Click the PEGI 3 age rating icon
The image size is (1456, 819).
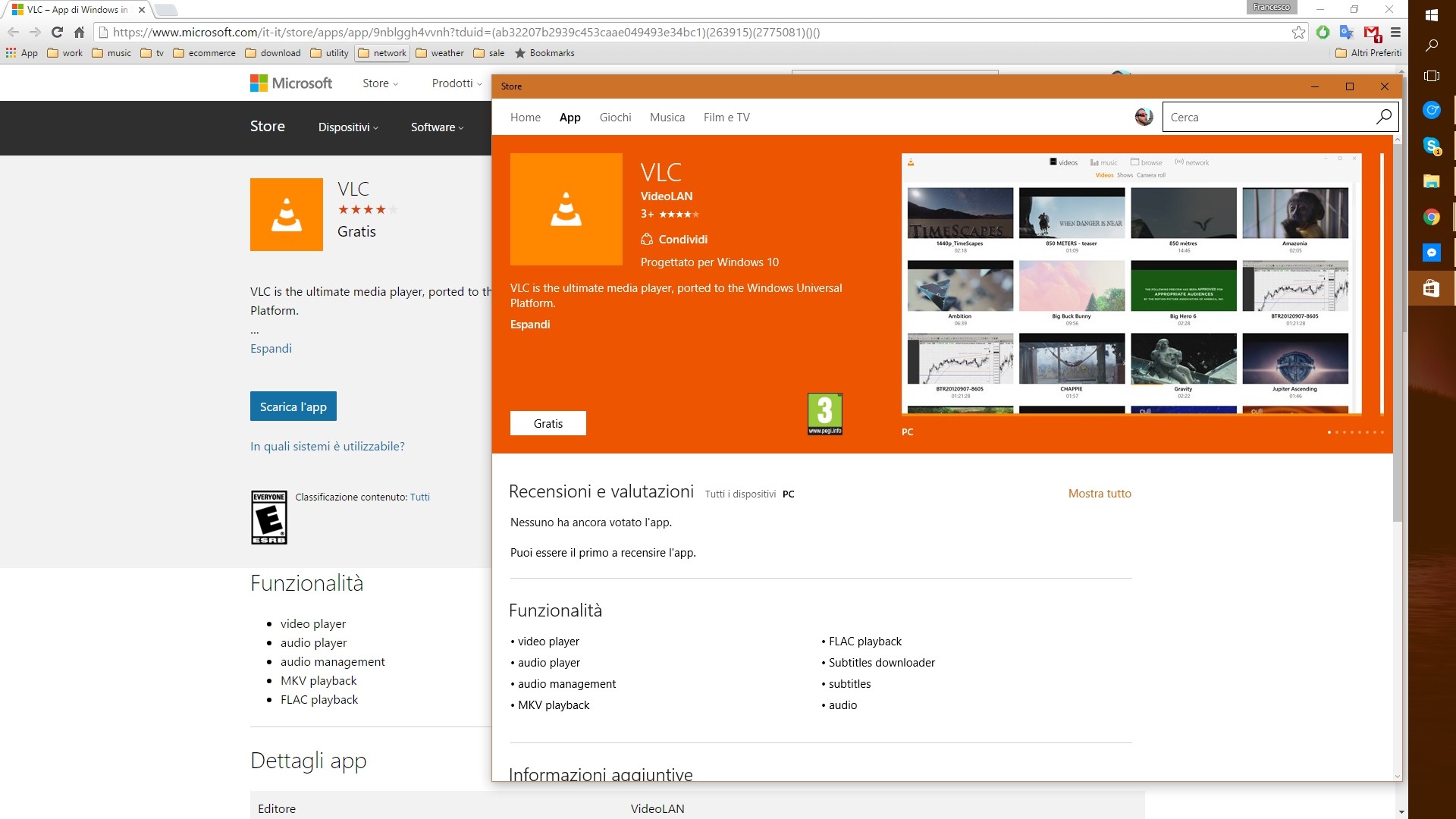[824, 414]
